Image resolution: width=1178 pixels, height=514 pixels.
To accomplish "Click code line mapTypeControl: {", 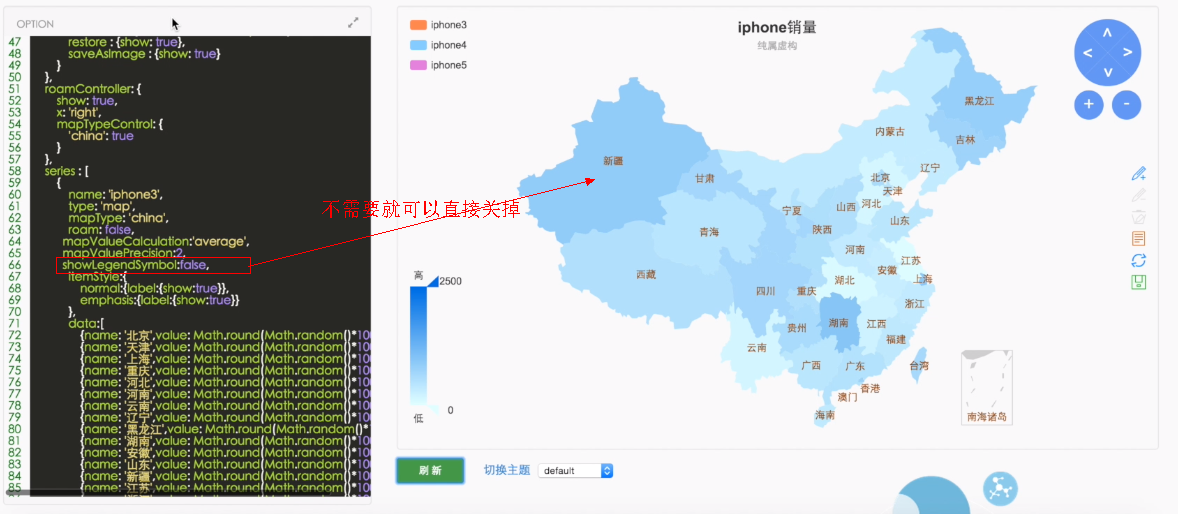I will tap(109, 124).
